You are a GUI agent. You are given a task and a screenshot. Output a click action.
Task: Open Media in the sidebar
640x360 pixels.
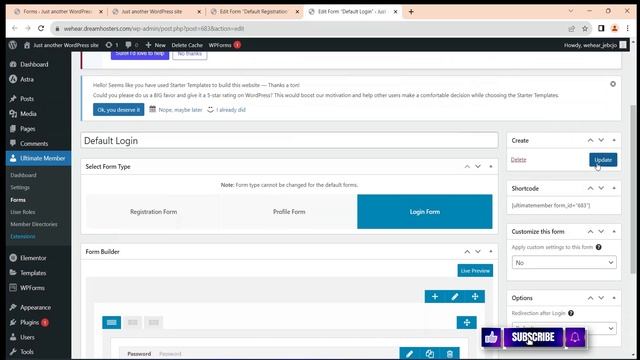pyautogui.click(x=28, y=114)
